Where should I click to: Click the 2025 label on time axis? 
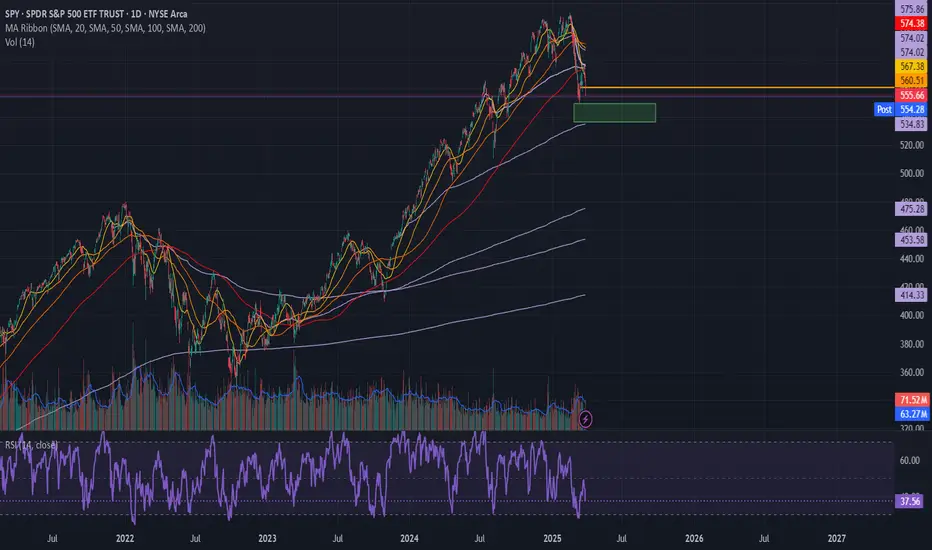pyautogui.click(x=552, y=538)
